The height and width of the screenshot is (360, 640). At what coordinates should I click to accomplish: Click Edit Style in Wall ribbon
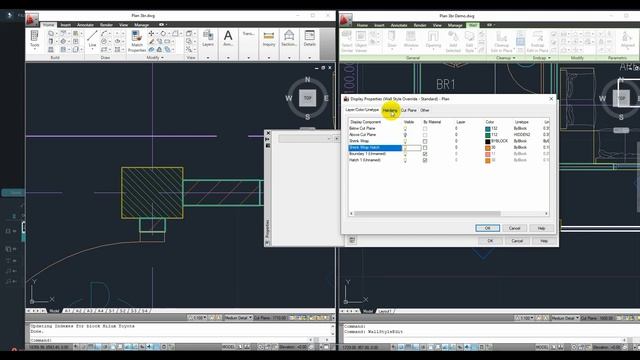pos(469,41)
